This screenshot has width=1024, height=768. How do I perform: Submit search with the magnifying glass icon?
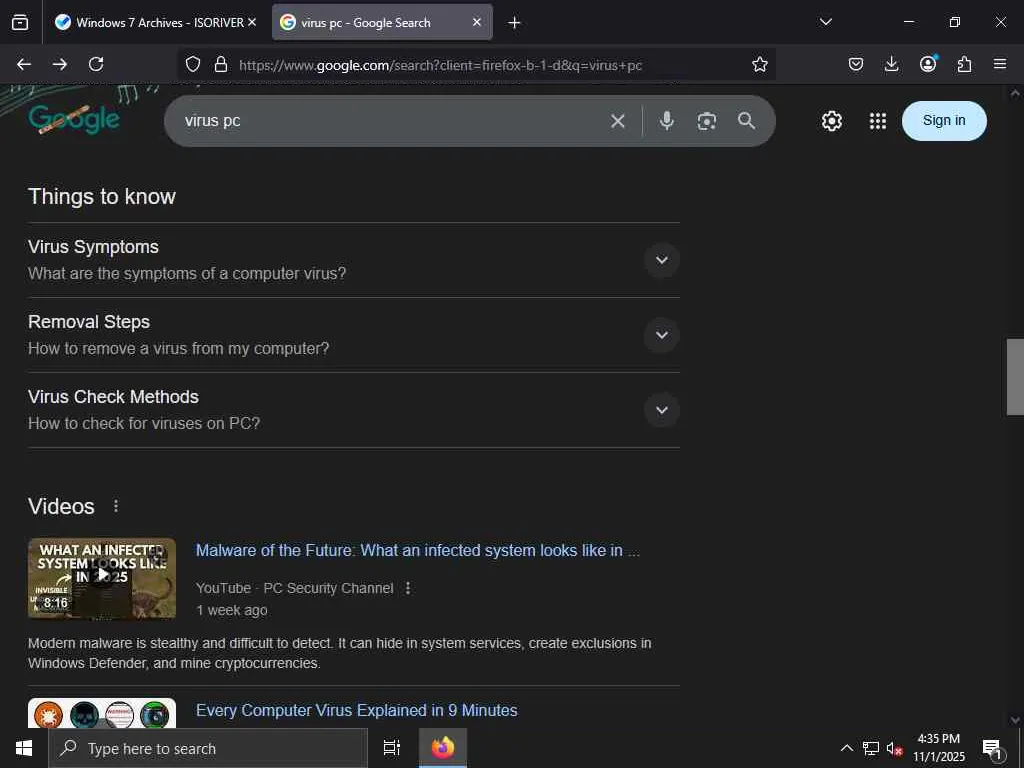(746, 121)
